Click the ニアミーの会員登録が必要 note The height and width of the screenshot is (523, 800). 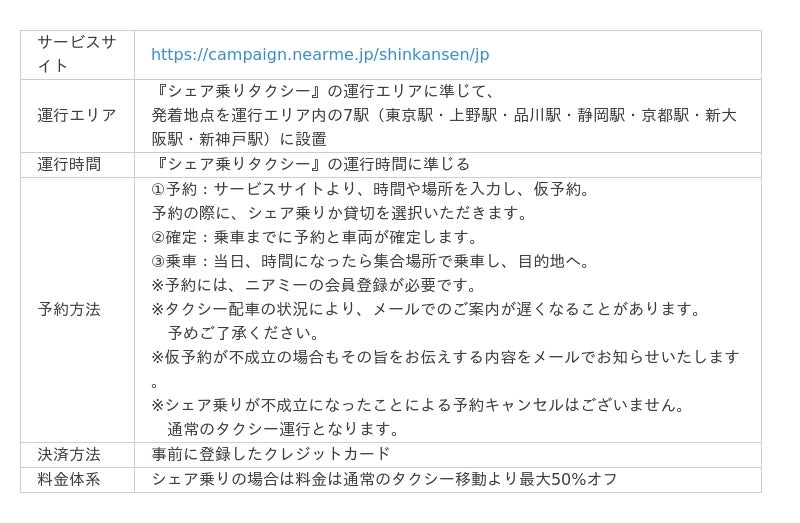coord(315,285)
